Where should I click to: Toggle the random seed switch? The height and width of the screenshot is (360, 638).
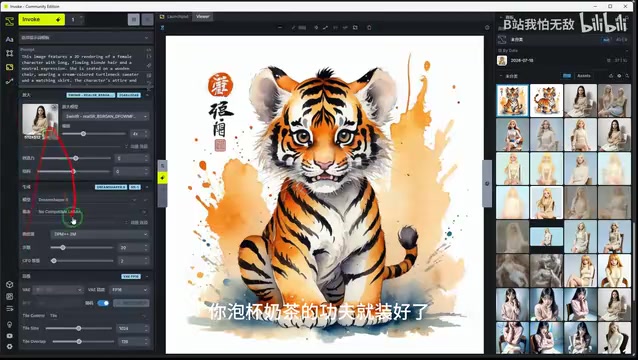(x=103, y=303)
